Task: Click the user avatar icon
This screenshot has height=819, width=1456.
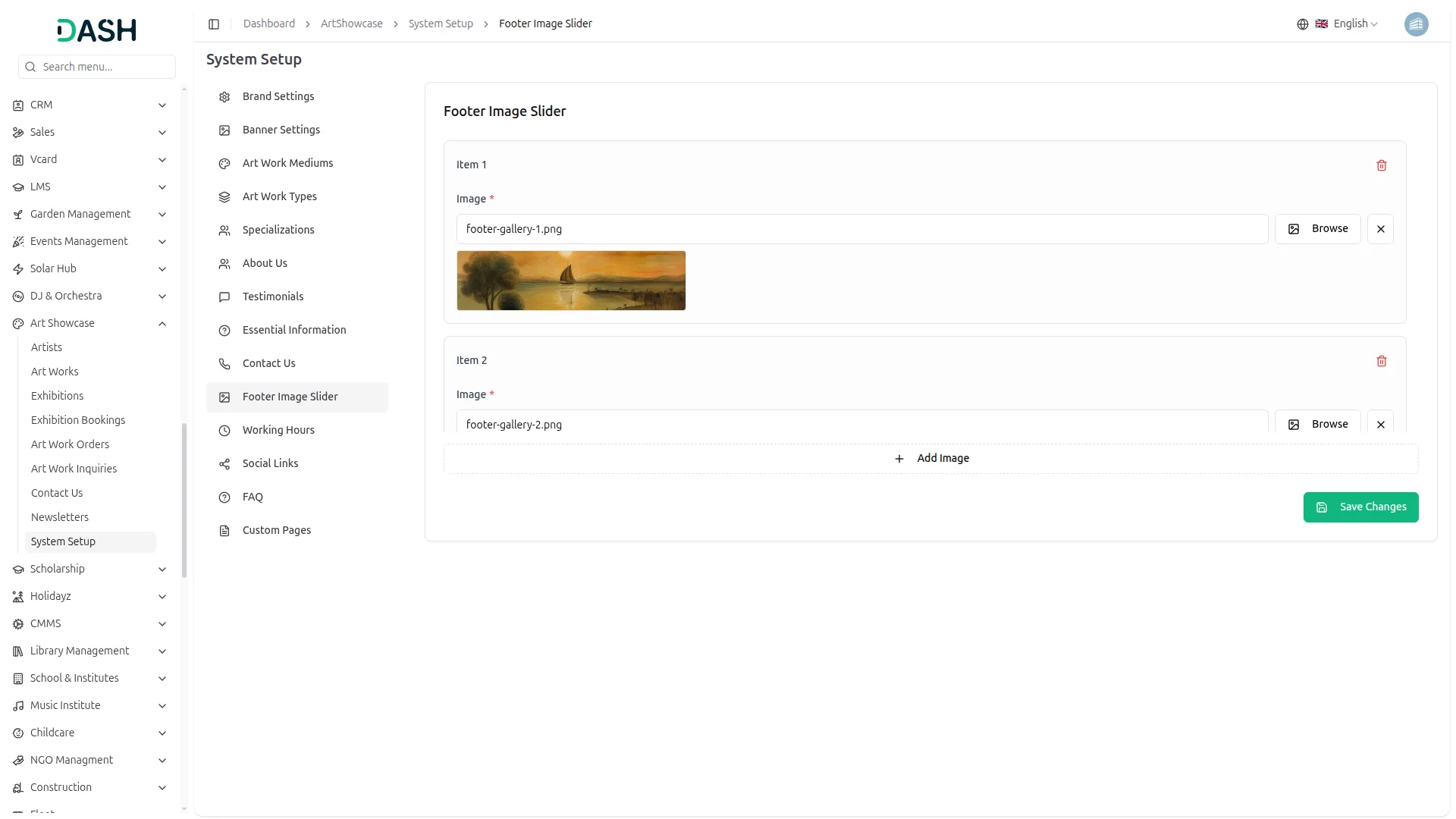Action: coord(1416,24)
